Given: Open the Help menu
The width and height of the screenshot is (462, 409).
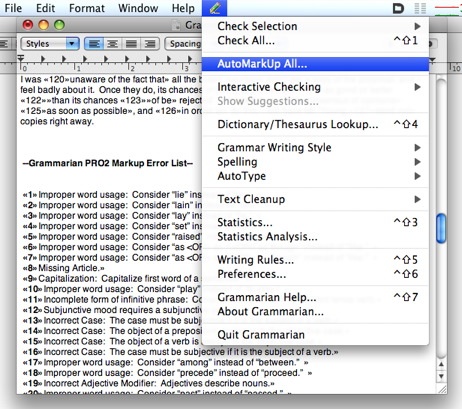Looking at the screenshot, I should pos(183,8).
